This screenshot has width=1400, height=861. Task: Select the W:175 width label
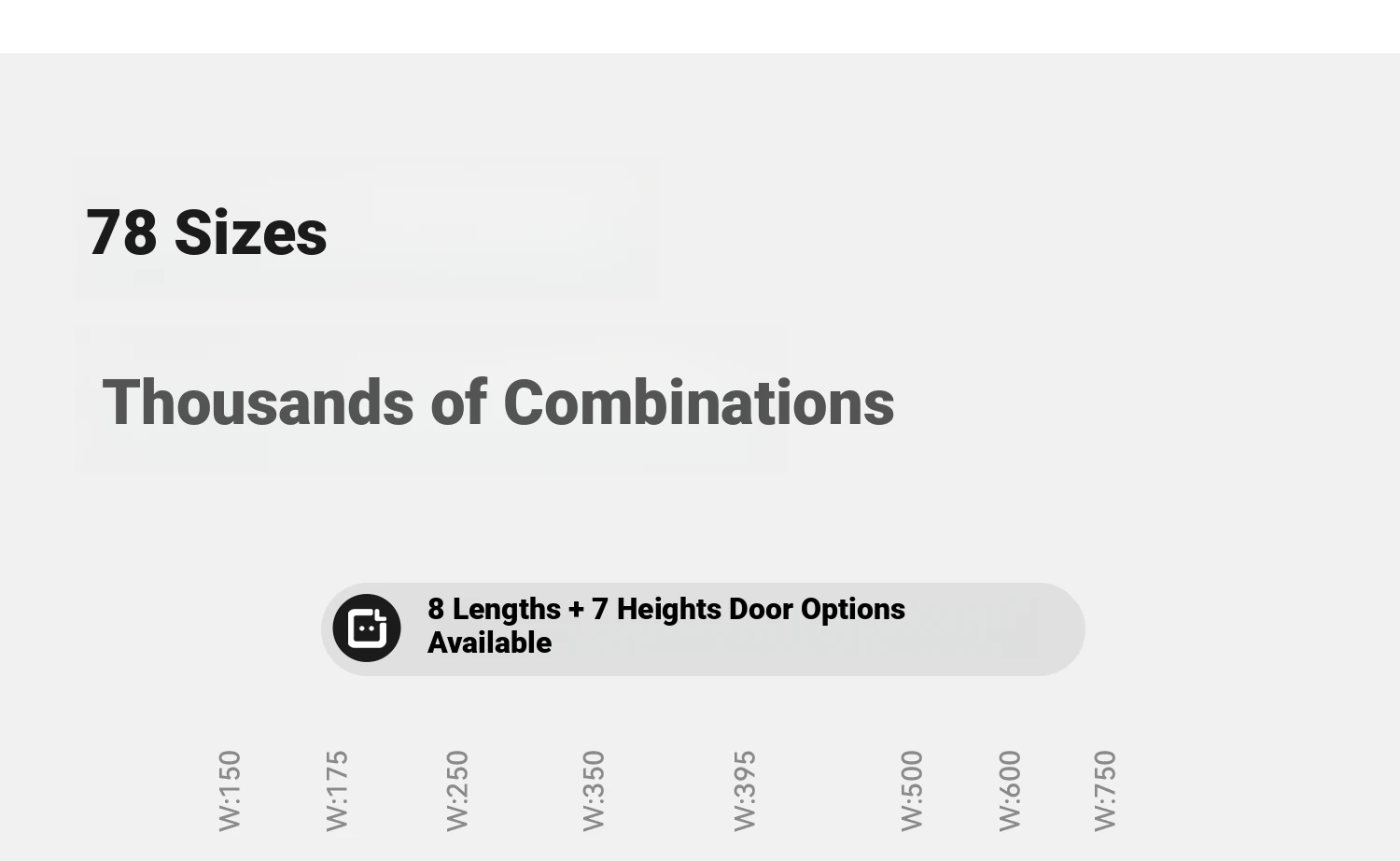point(337,790)
